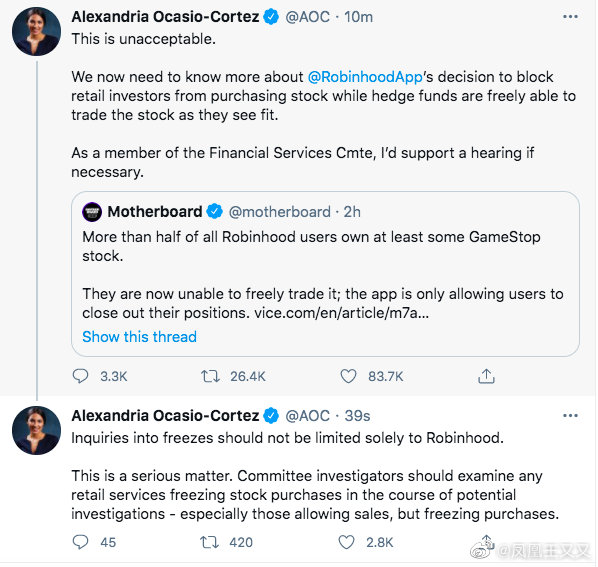
Task: Retweet the second tweet with 420 retweets
Action: (209, 542)
